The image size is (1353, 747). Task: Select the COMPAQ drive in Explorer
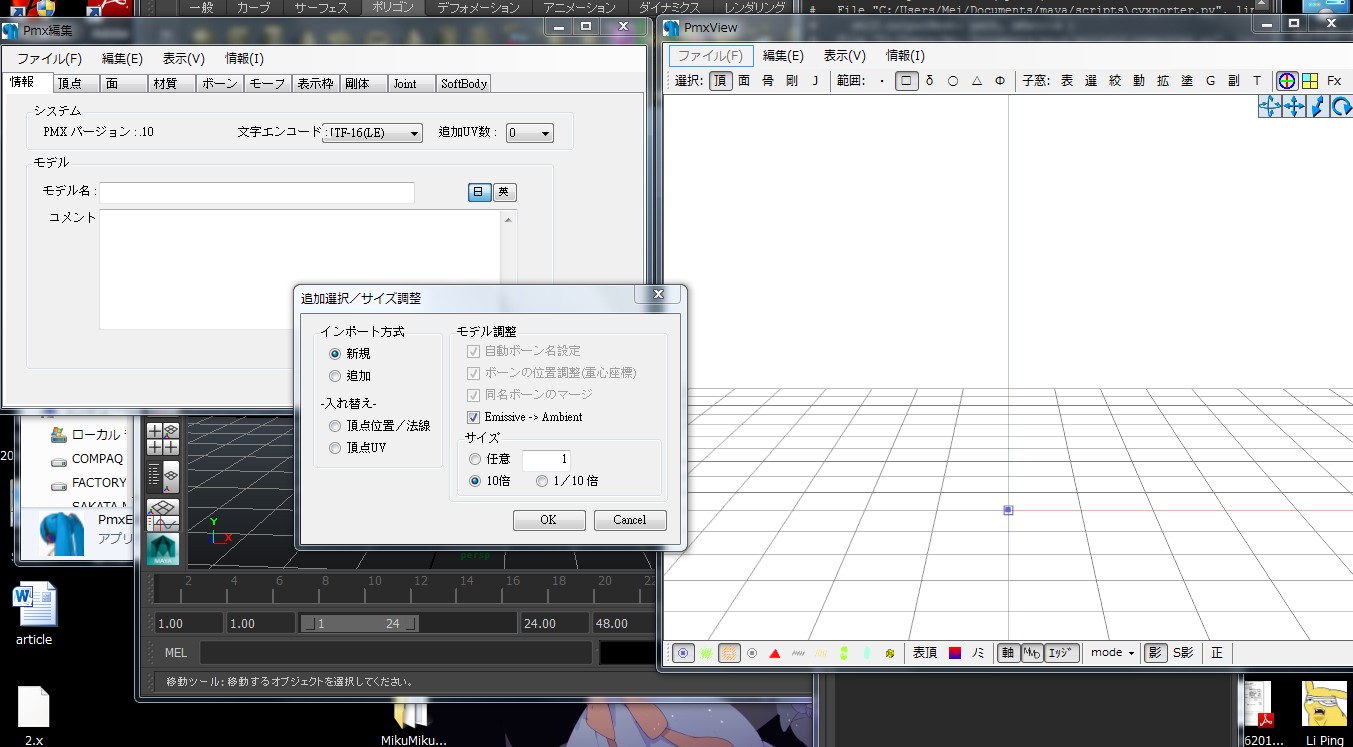[x=87, y=459]
